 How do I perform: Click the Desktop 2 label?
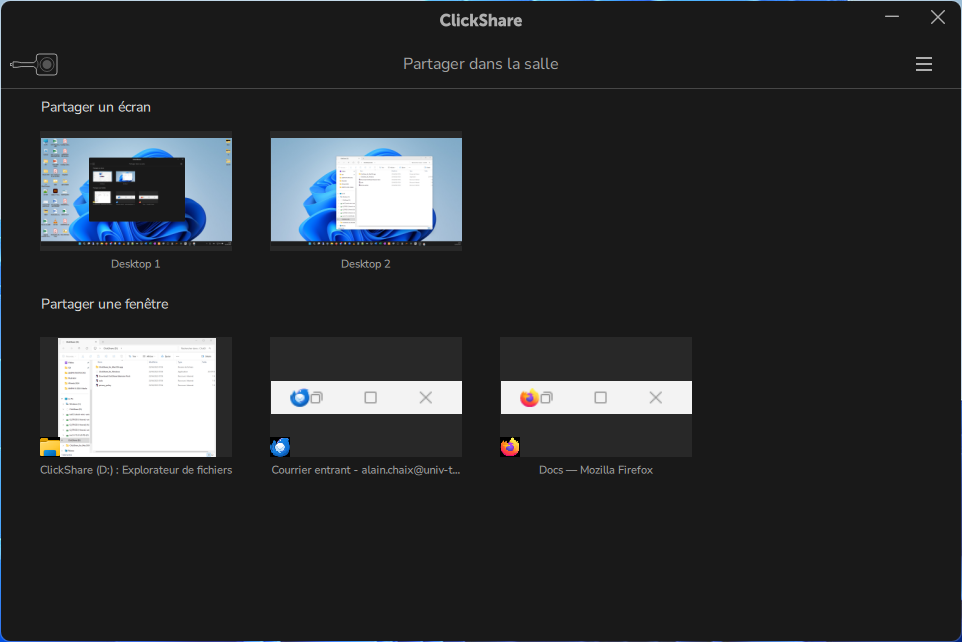[365, 263]
